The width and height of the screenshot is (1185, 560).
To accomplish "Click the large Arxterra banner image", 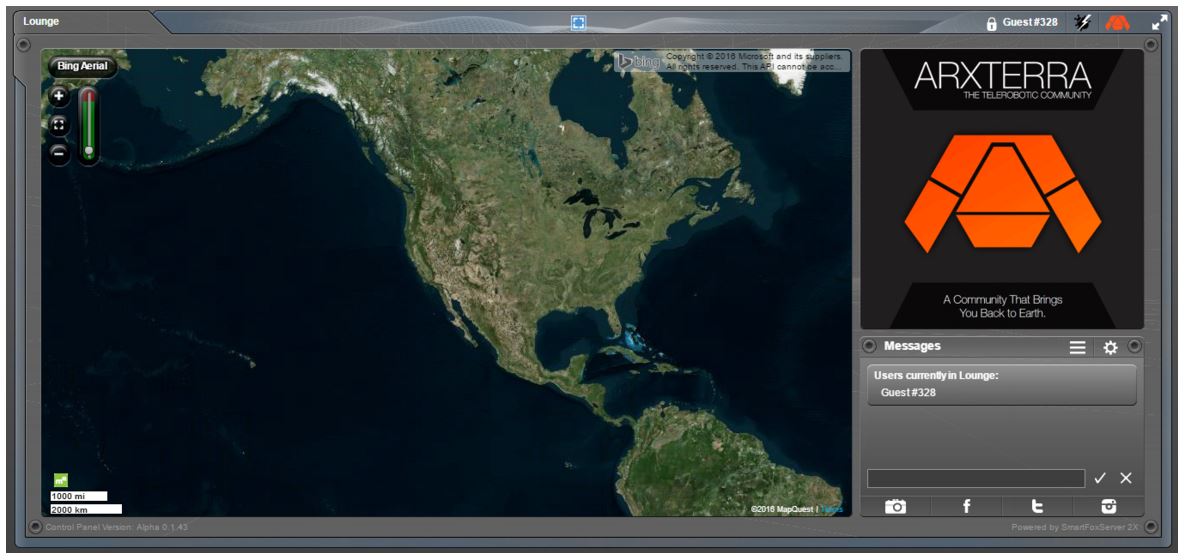I will click(x=1002, y=189).
